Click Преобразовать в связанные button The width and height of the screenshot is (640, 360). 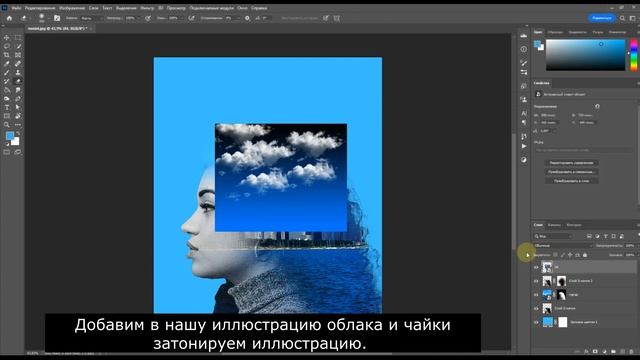pyautogui.click(x=571, y=172)
